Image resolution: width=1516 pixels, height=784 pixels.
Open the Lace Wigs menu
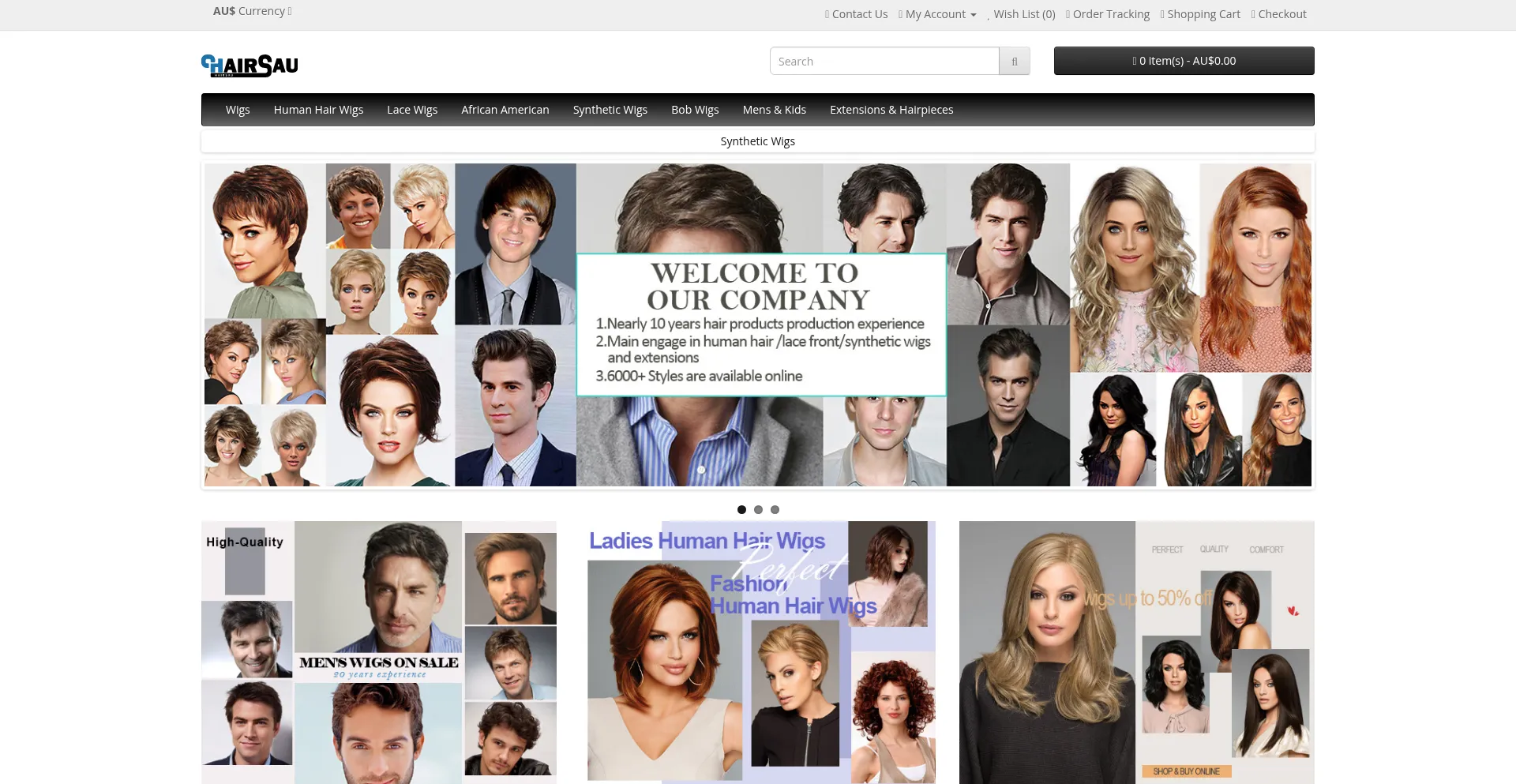[x=412, y=110]
